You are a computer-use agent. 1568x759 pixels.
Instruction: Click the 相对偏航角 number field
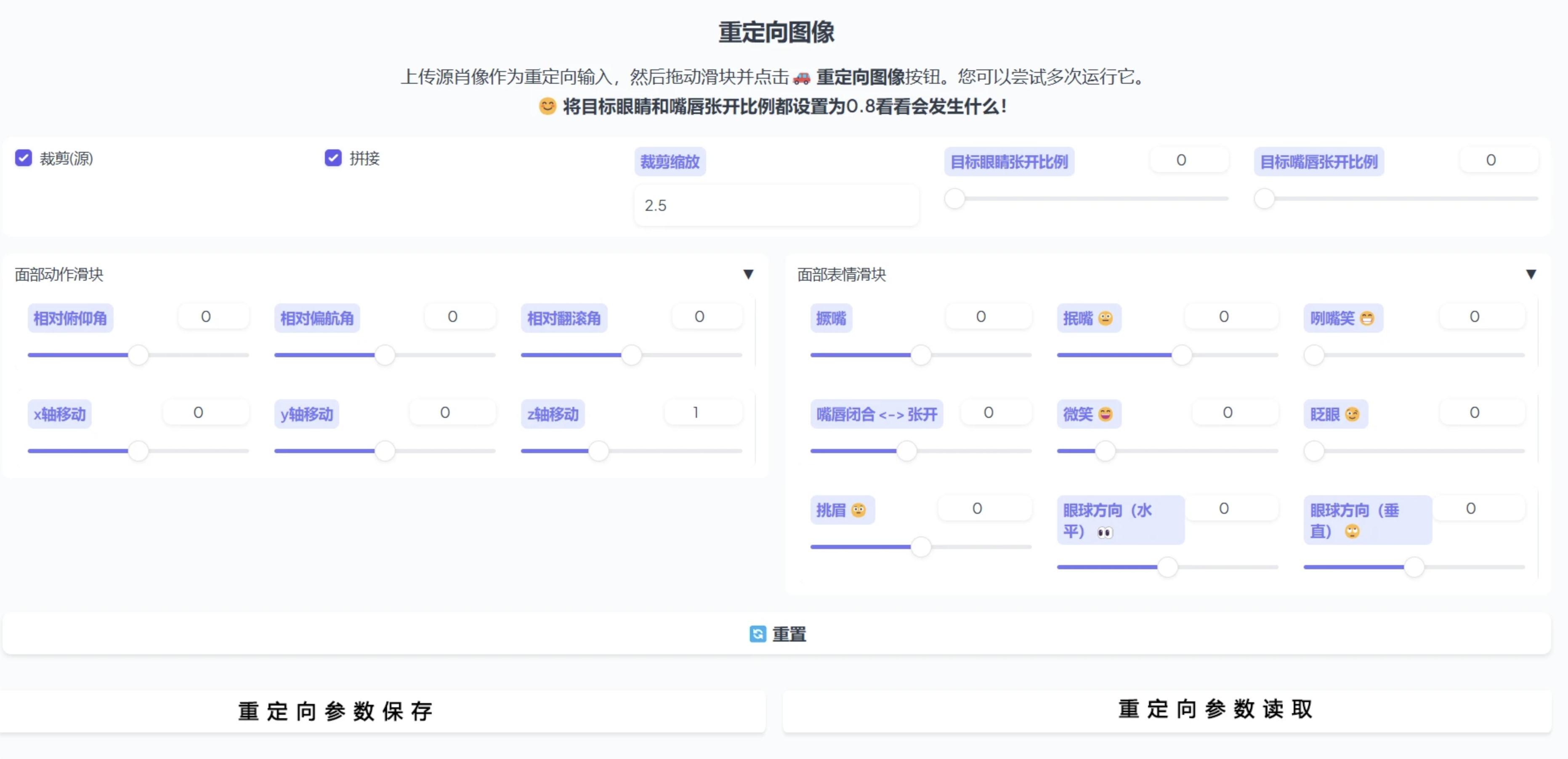(x=460, y=316)
